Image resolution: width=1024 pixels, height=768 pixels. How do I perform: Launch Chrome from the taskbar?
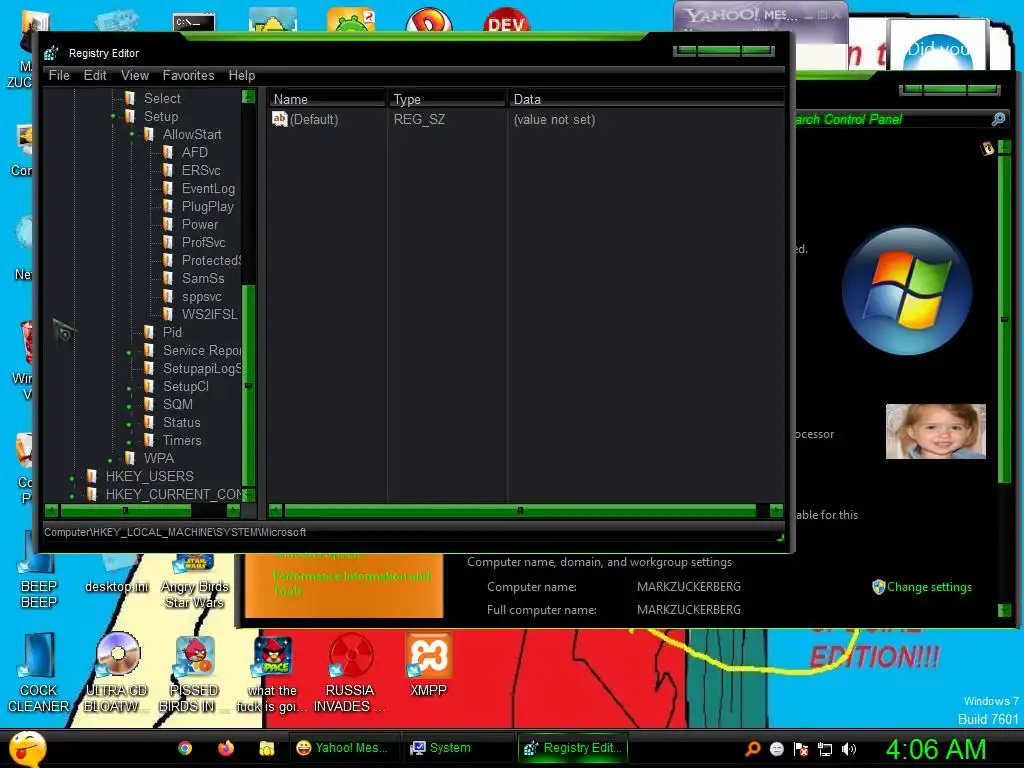[185, 748]
